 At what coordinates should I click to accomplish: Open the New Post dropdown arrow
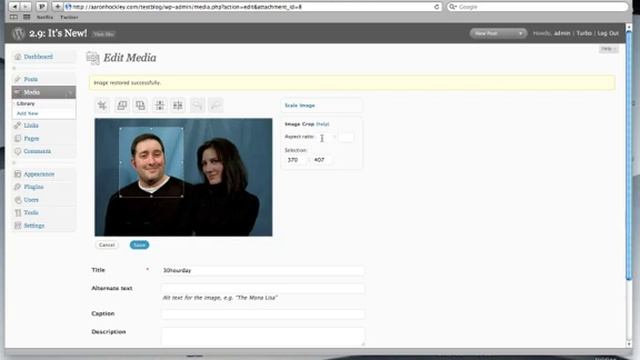coord(520,33)
